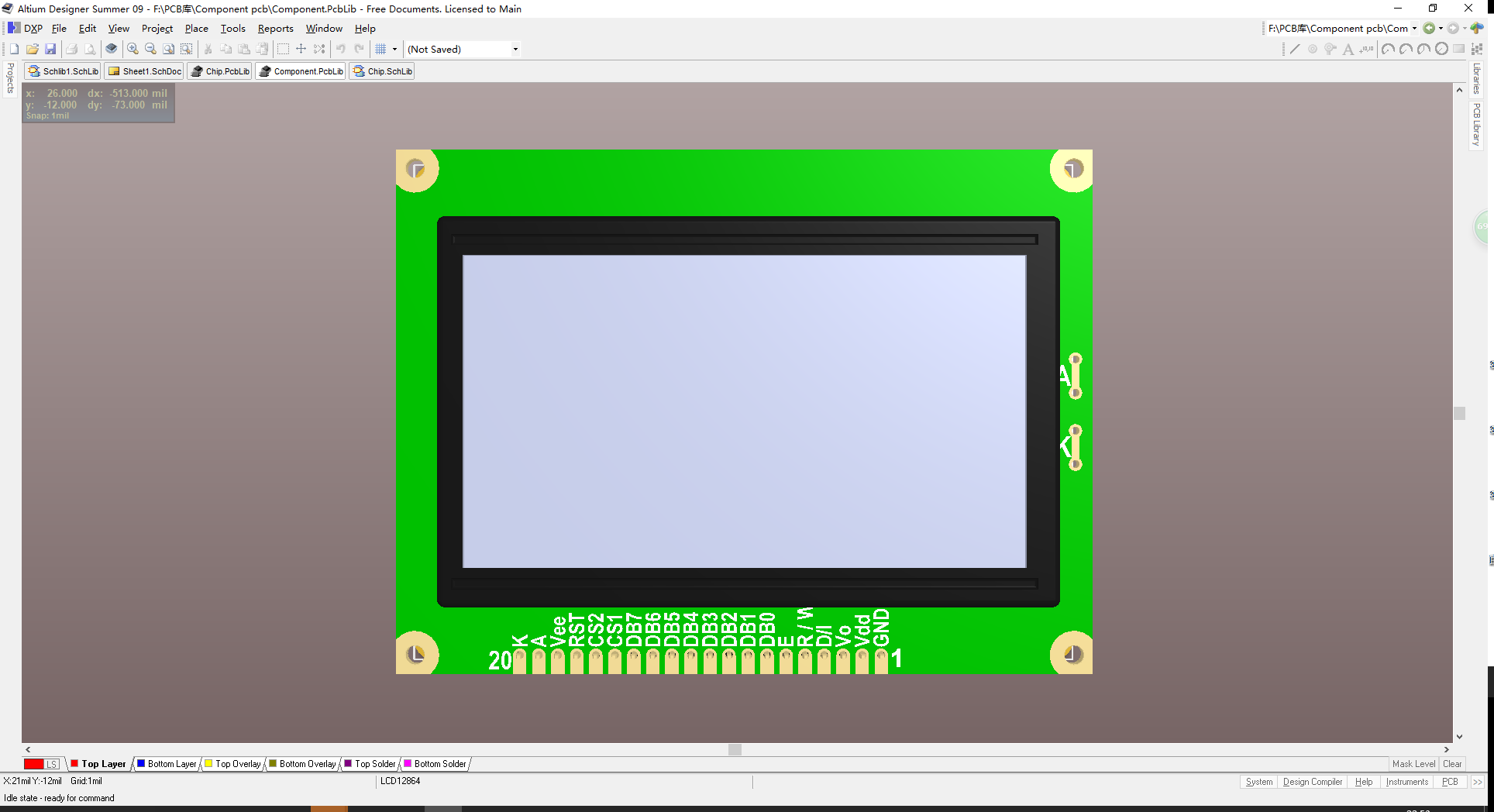Select the Place String text tool
1494x812 pixels.
coord(1348,49)
